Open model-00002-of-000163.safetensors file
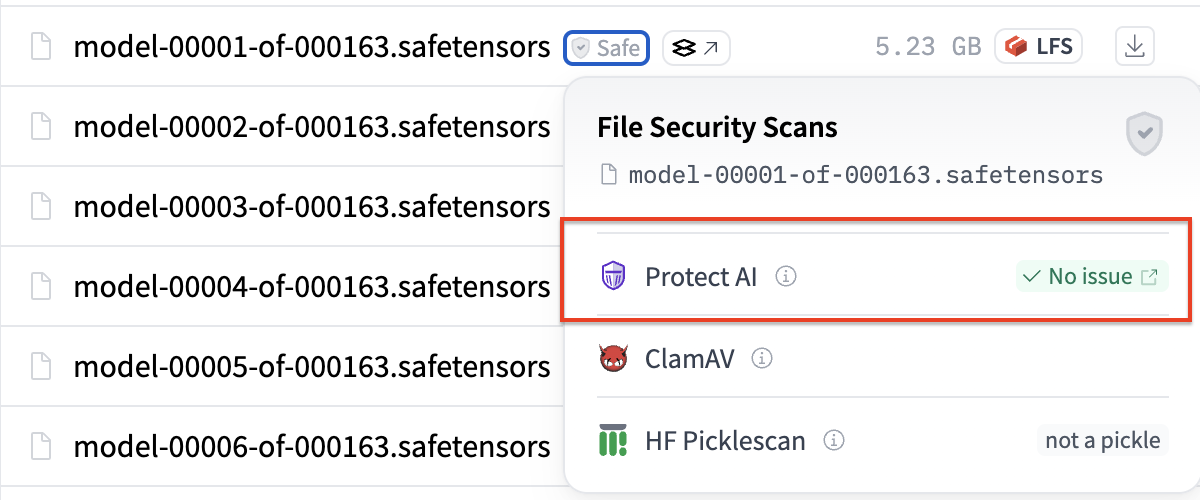 click(x=311, y=127)
